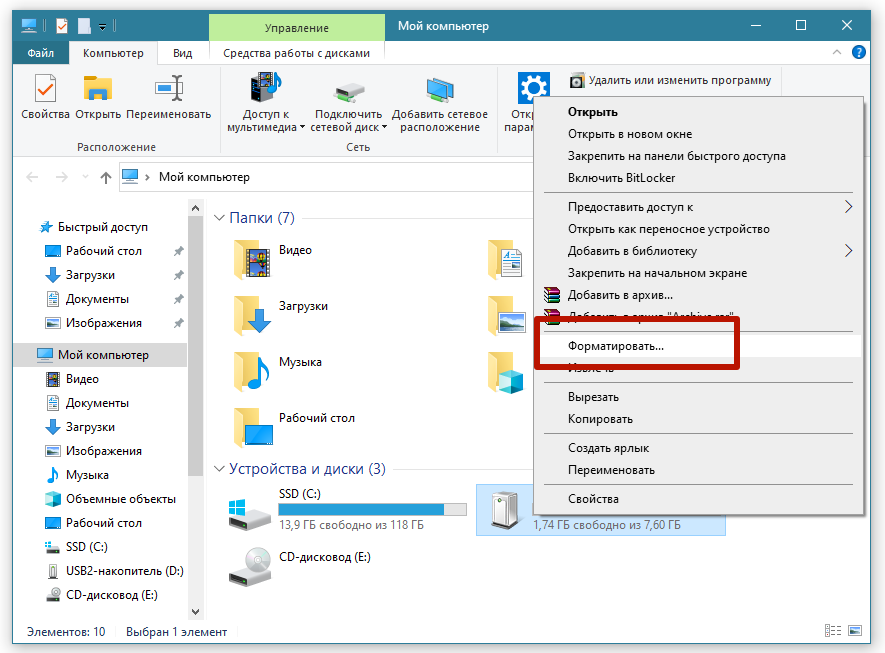Select the removable USB drive icon

pos(504,510)
